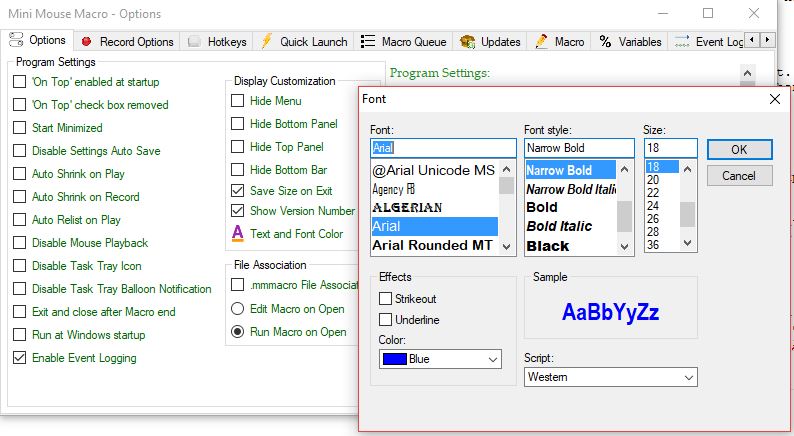Click the red Record Options icon
The height and width of the screenshot is (436, 794).
86,42
